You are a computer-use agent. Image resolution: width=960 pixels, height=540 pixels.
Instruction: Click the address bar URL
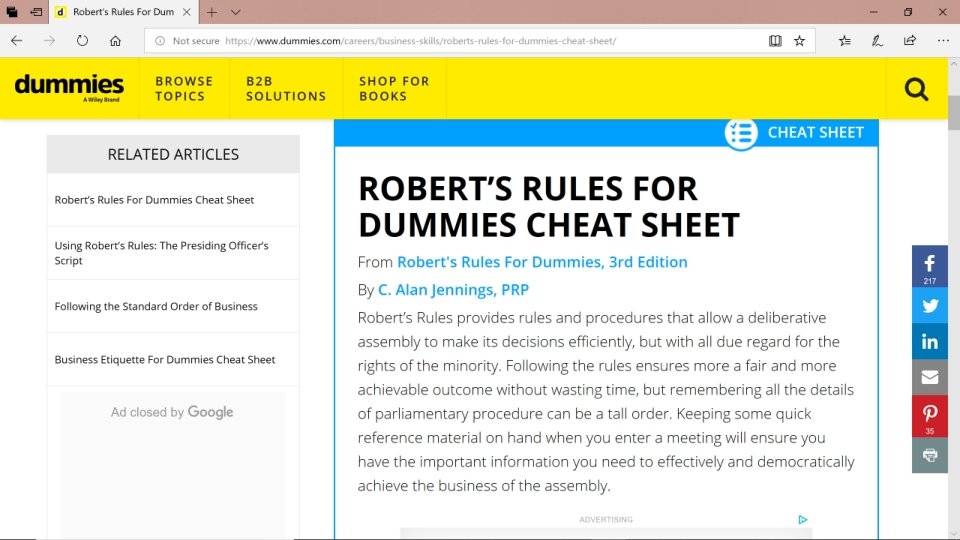point(421,41)
